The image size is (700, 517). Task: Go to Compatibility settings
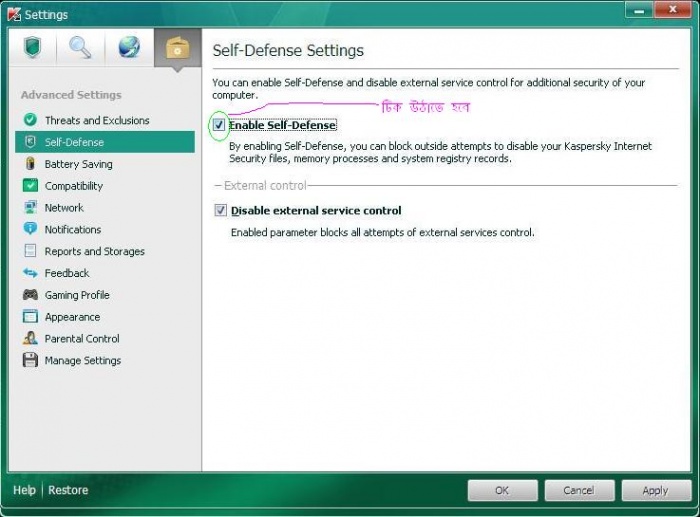point(105,186)
